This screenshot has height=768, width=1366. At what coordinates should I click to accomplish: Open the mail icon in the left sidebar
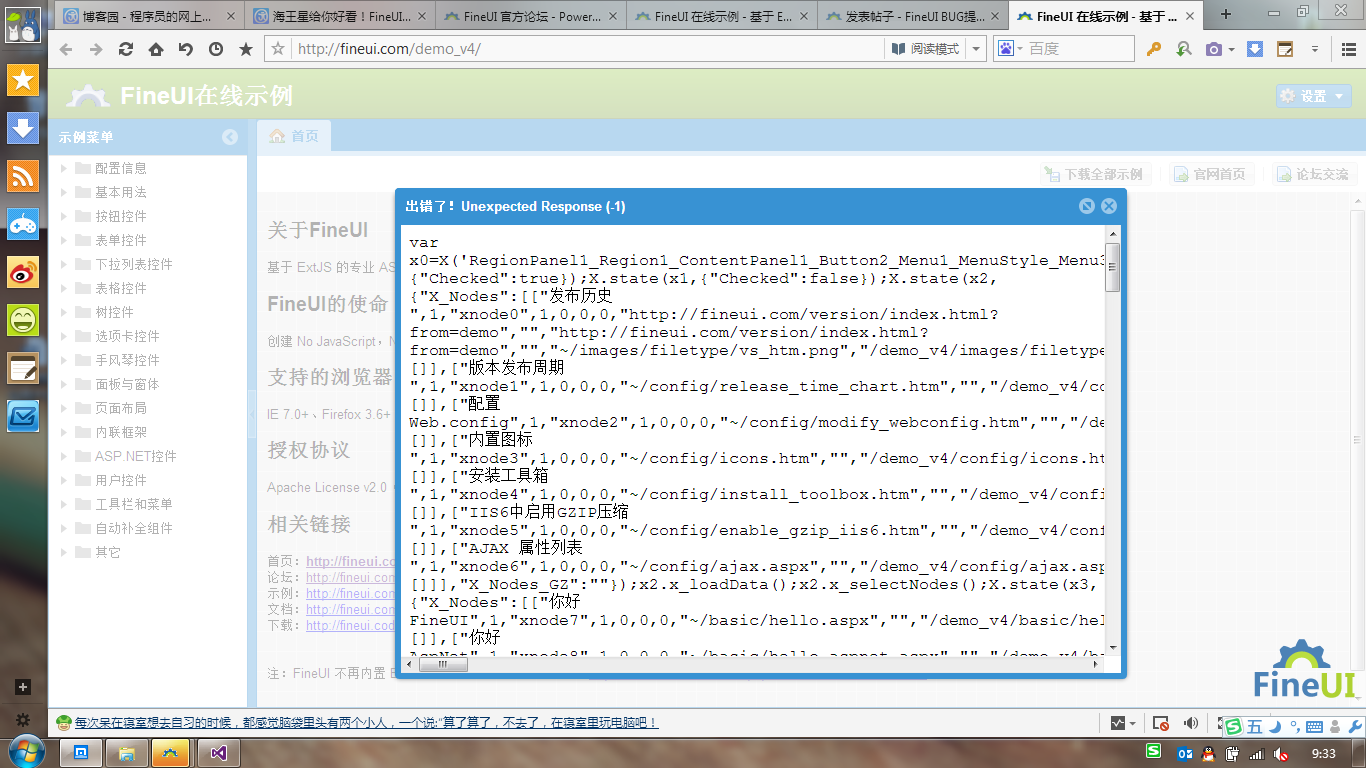[x=23, y=416]
